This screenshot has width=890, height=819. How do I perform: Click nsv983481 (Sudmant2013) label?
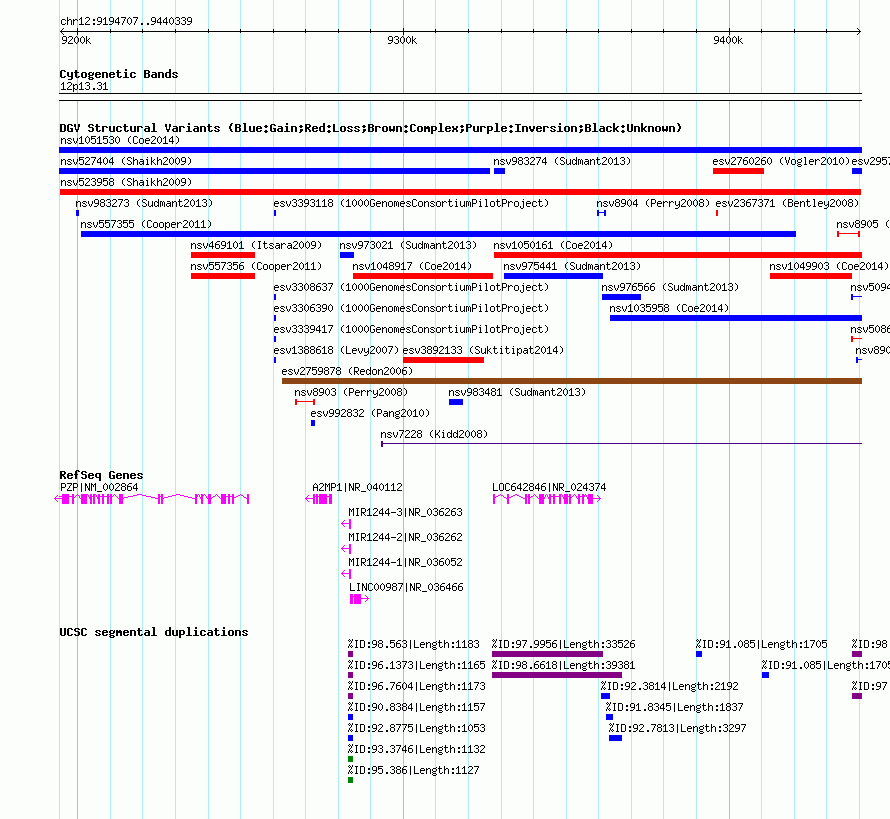517,392
